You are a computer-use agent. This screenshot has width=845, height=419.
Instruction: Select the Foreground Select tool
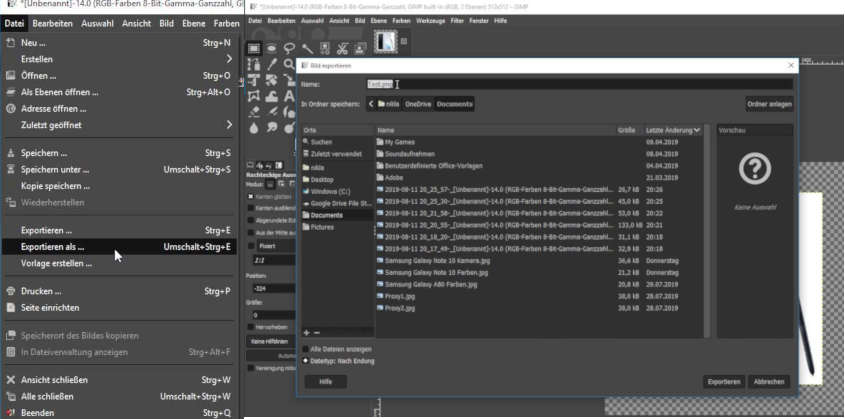[x=360, y=48]
